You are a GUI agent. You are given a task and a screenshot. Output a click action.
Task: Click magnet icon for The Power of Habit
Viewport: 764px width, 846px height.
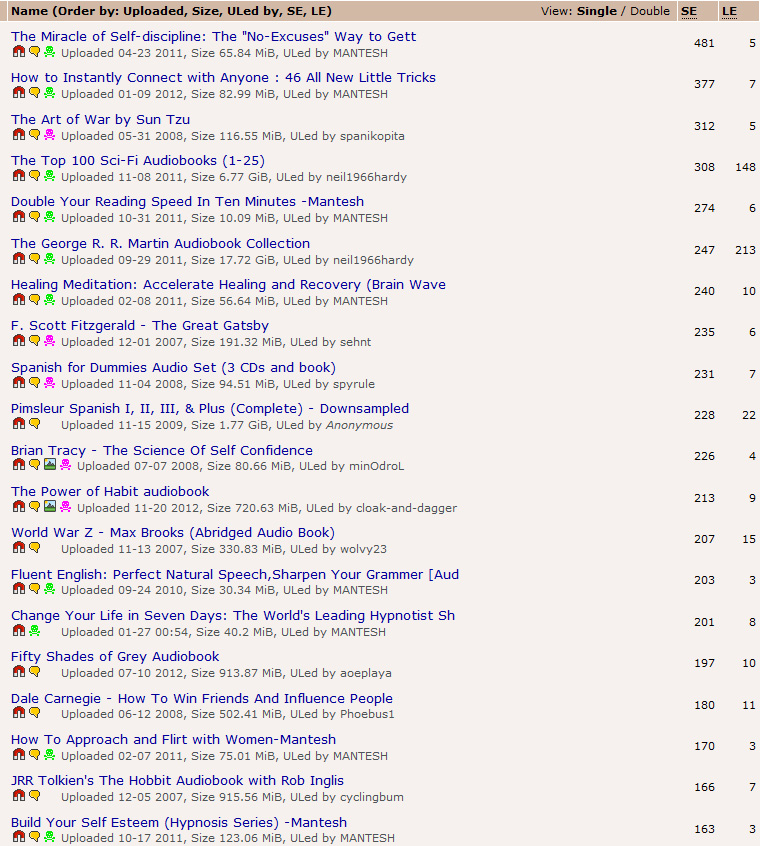[x=19, y=507]
